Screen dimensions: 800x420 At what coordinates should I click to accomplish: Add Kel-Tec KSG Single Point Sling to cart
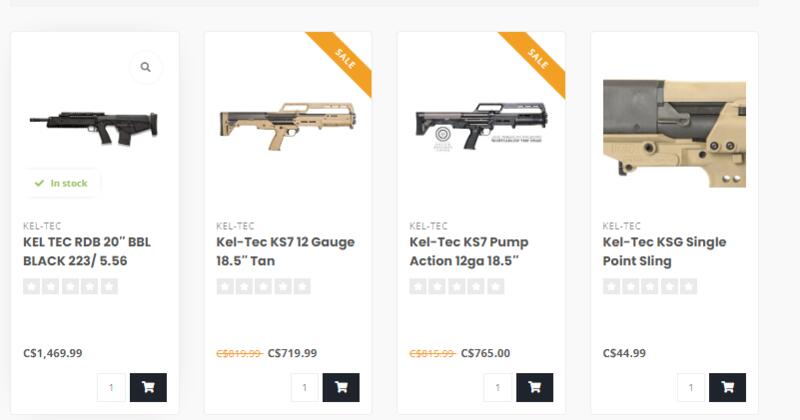pos(727,387)
